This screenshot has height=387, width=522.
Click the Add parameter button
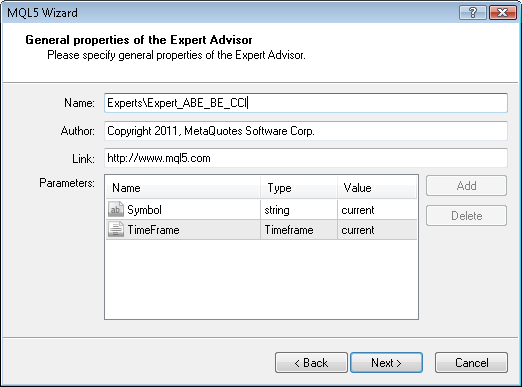(466, 186)
